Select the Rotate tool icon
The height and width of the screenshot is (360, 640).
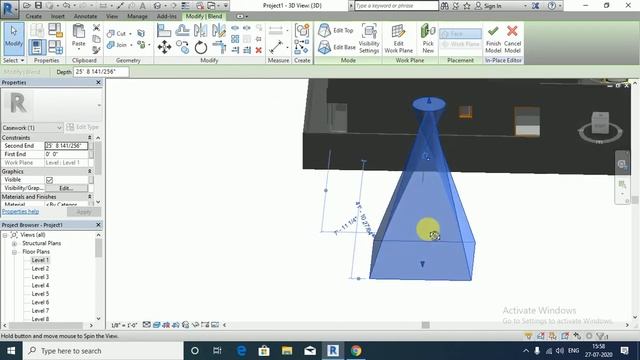tap(200, 48)
